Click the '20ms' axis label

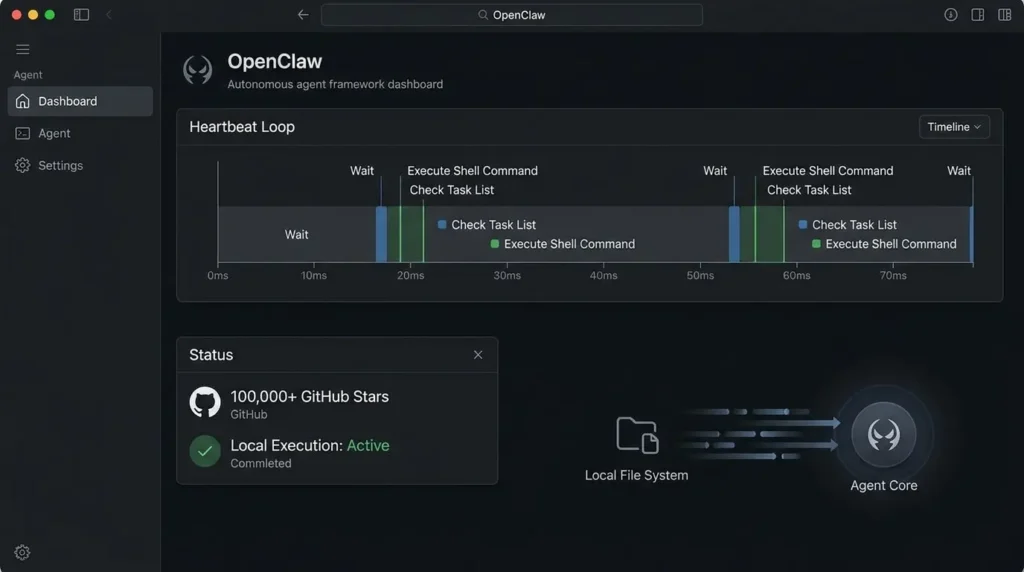point(410,276)
